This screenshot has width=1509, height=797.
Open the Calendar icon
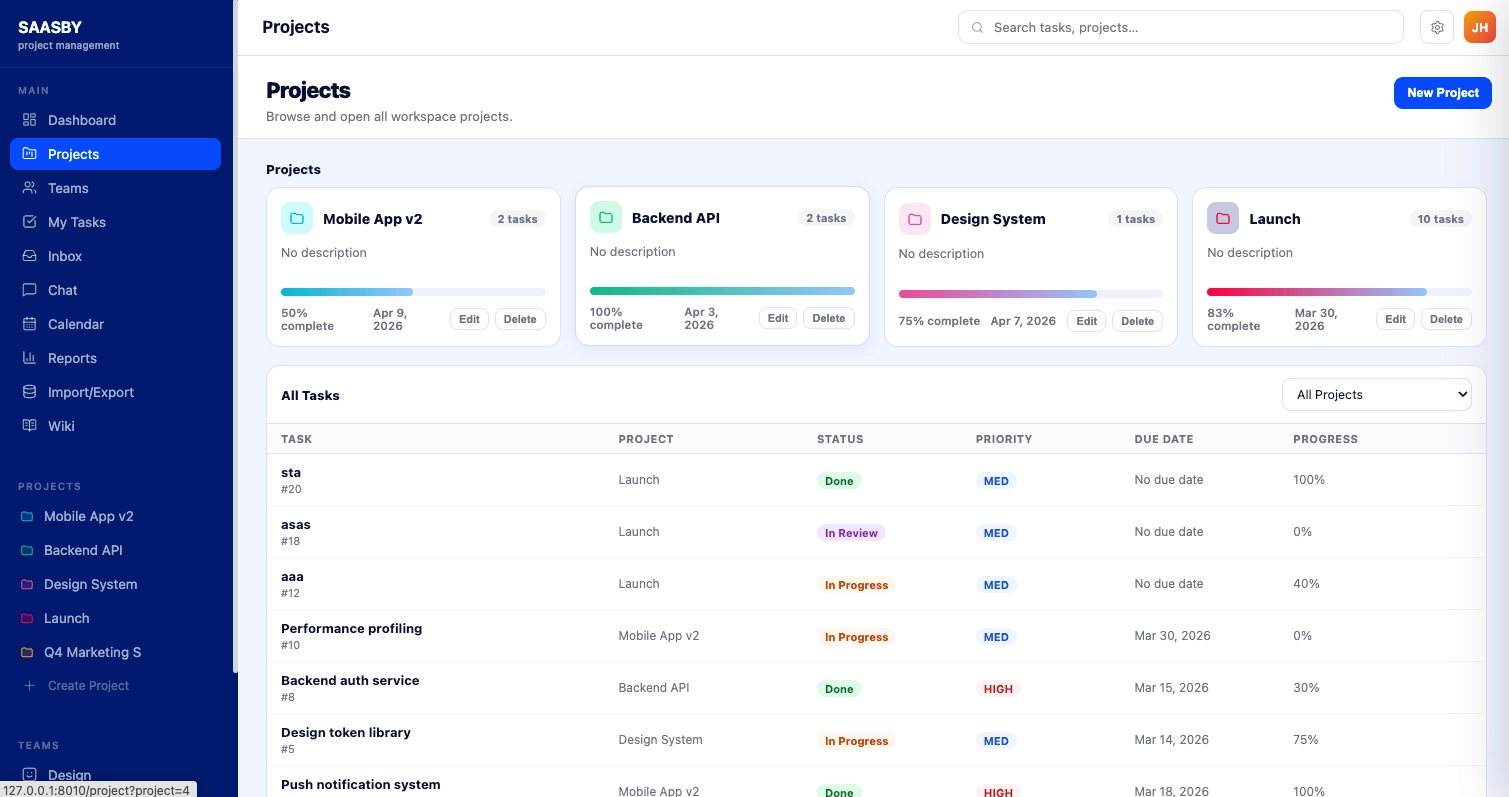click(x=29, y=324)
